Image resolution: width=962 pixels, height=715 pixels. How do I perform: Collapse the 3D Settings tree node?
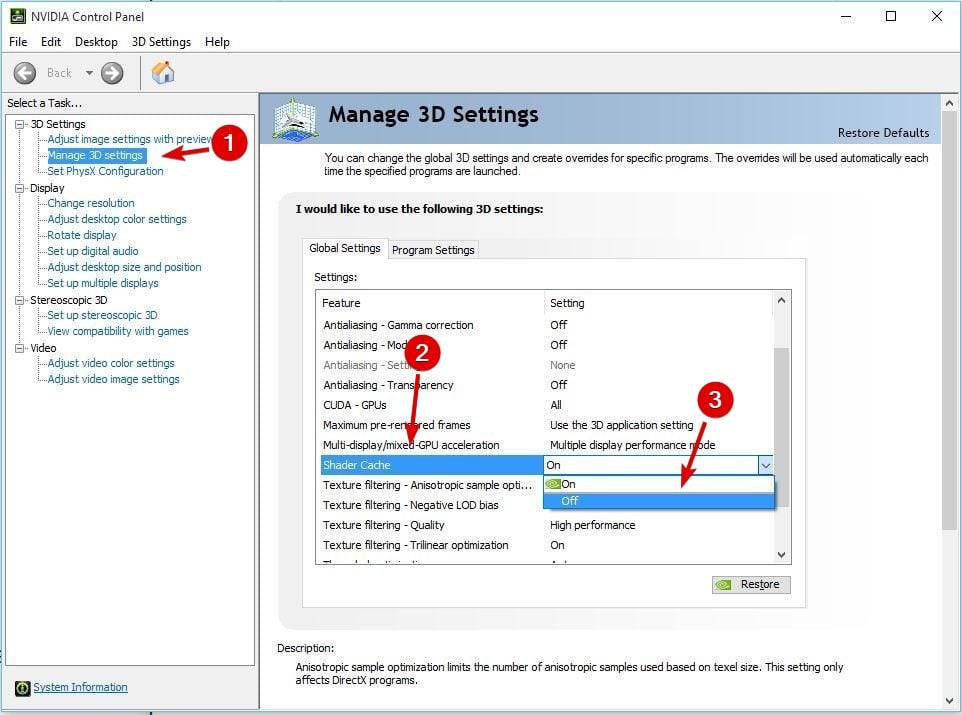click(x=20, y=124)
